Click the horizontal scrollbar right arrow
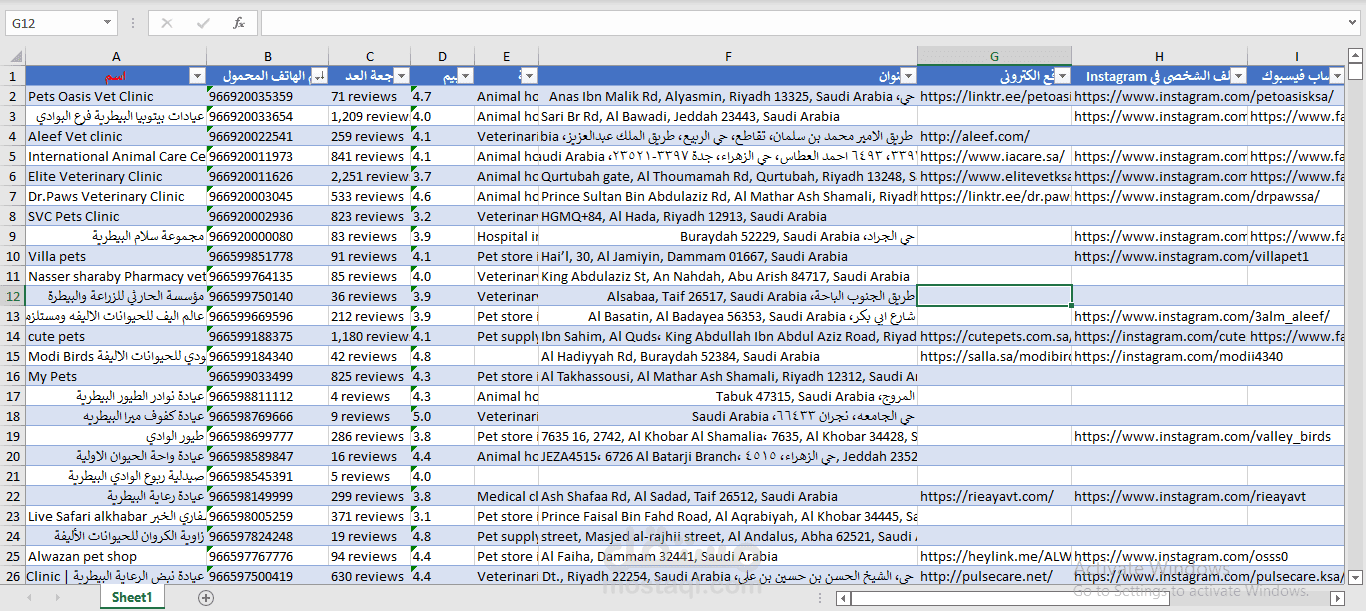Image resolution: width=1366 pixels, height=611 pixels. tap(1336, 598)
